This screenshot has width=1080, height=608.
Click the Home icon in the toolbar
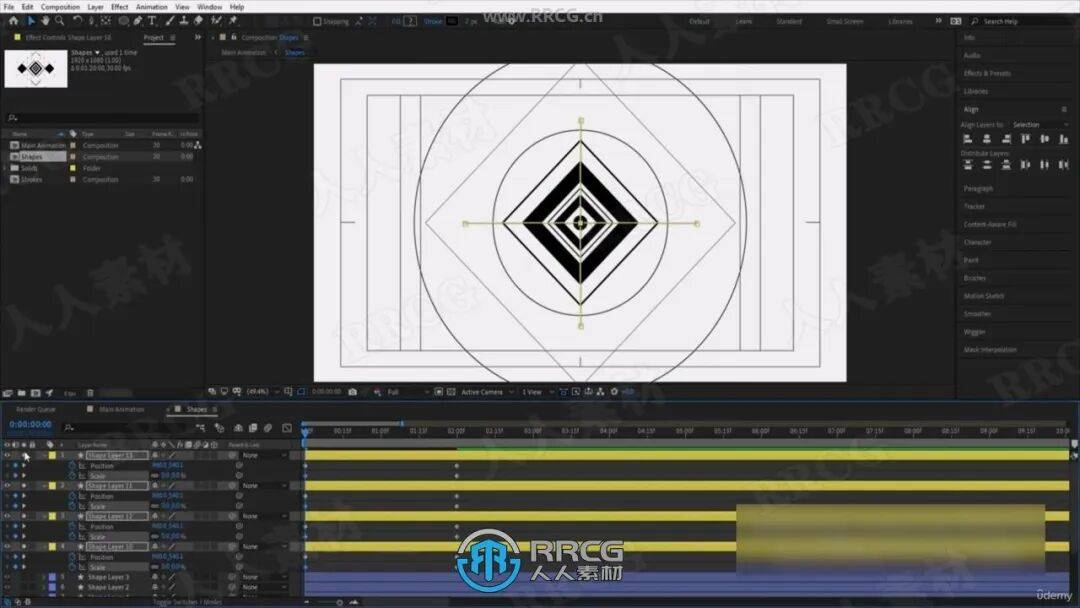point(14,20)
